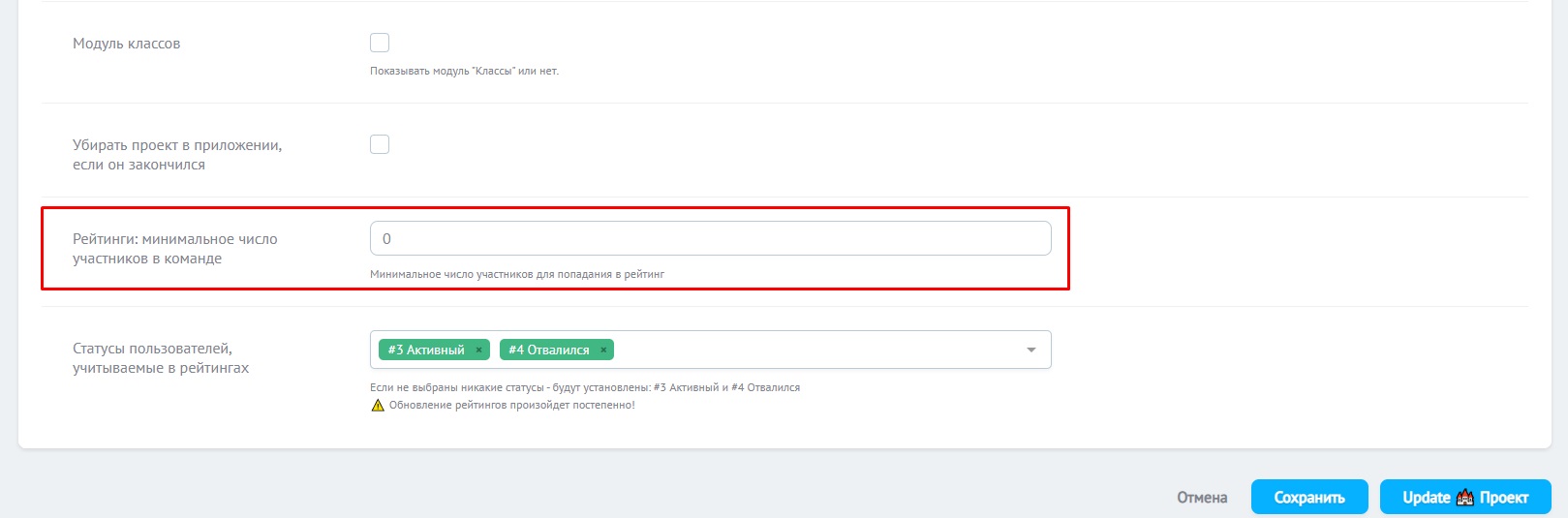Screen dimensions: 1568x518
Task: Click the Отмена link
Action: (x=1202, y=498)
